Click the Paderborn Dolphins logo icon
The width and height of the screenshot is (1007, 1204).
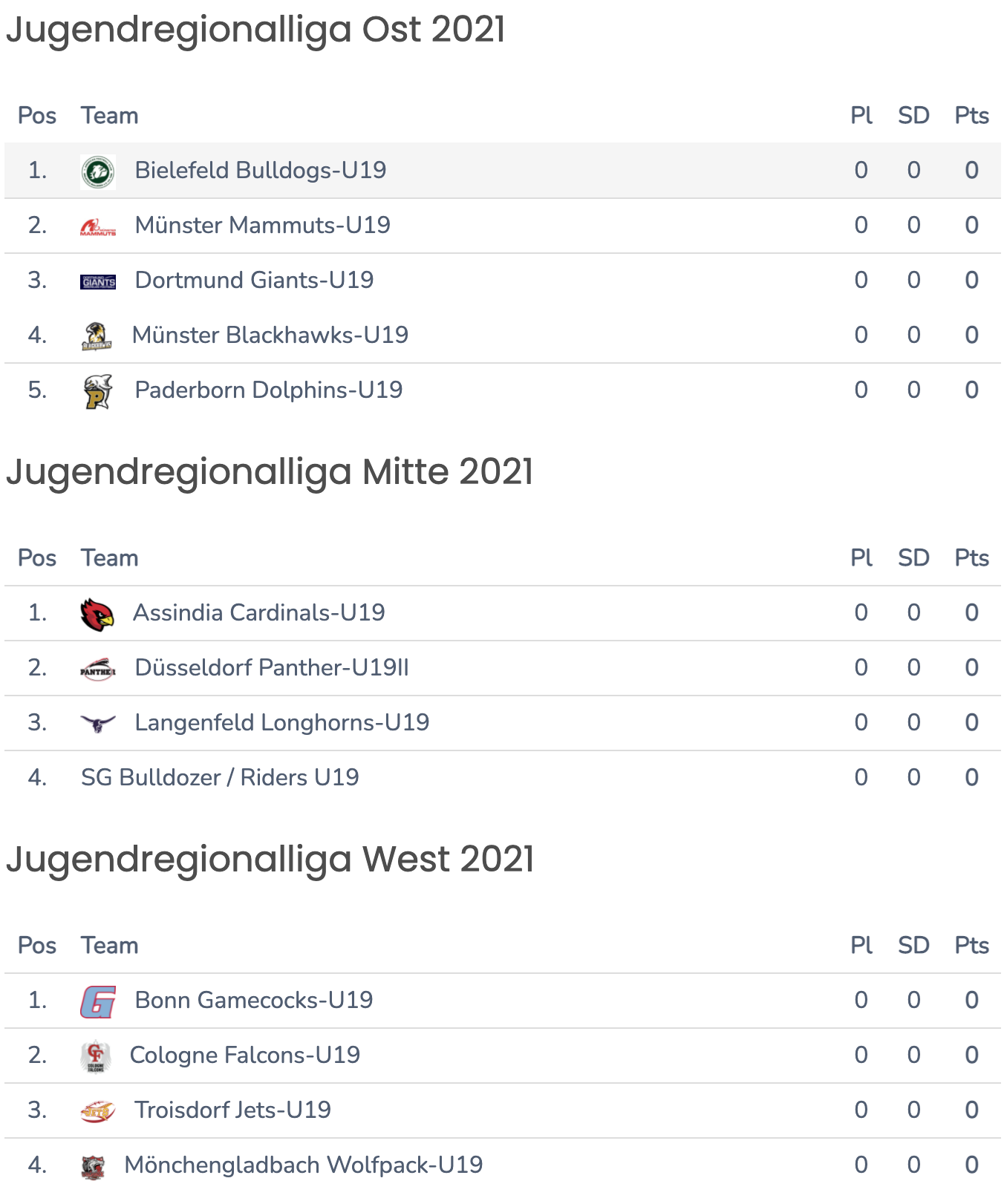click(98, 391)
